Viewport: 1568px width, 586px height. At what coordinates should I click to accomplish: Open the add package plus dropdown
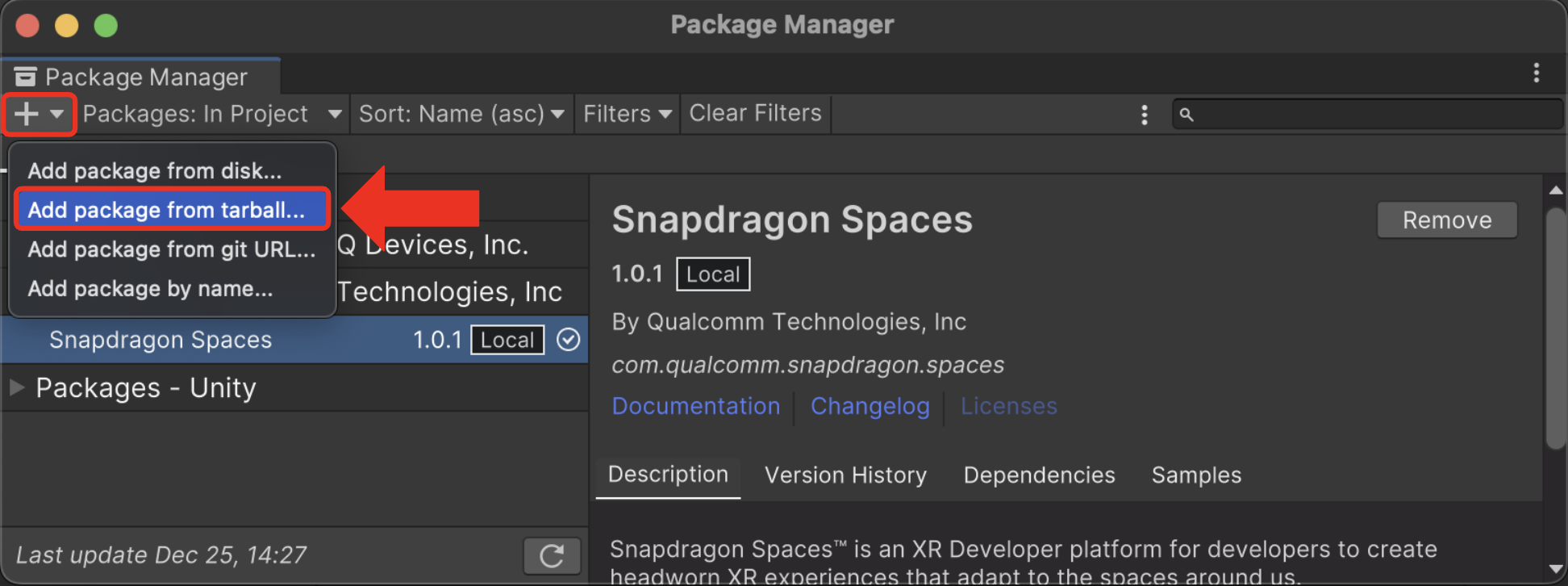click(x=39, y=114)
